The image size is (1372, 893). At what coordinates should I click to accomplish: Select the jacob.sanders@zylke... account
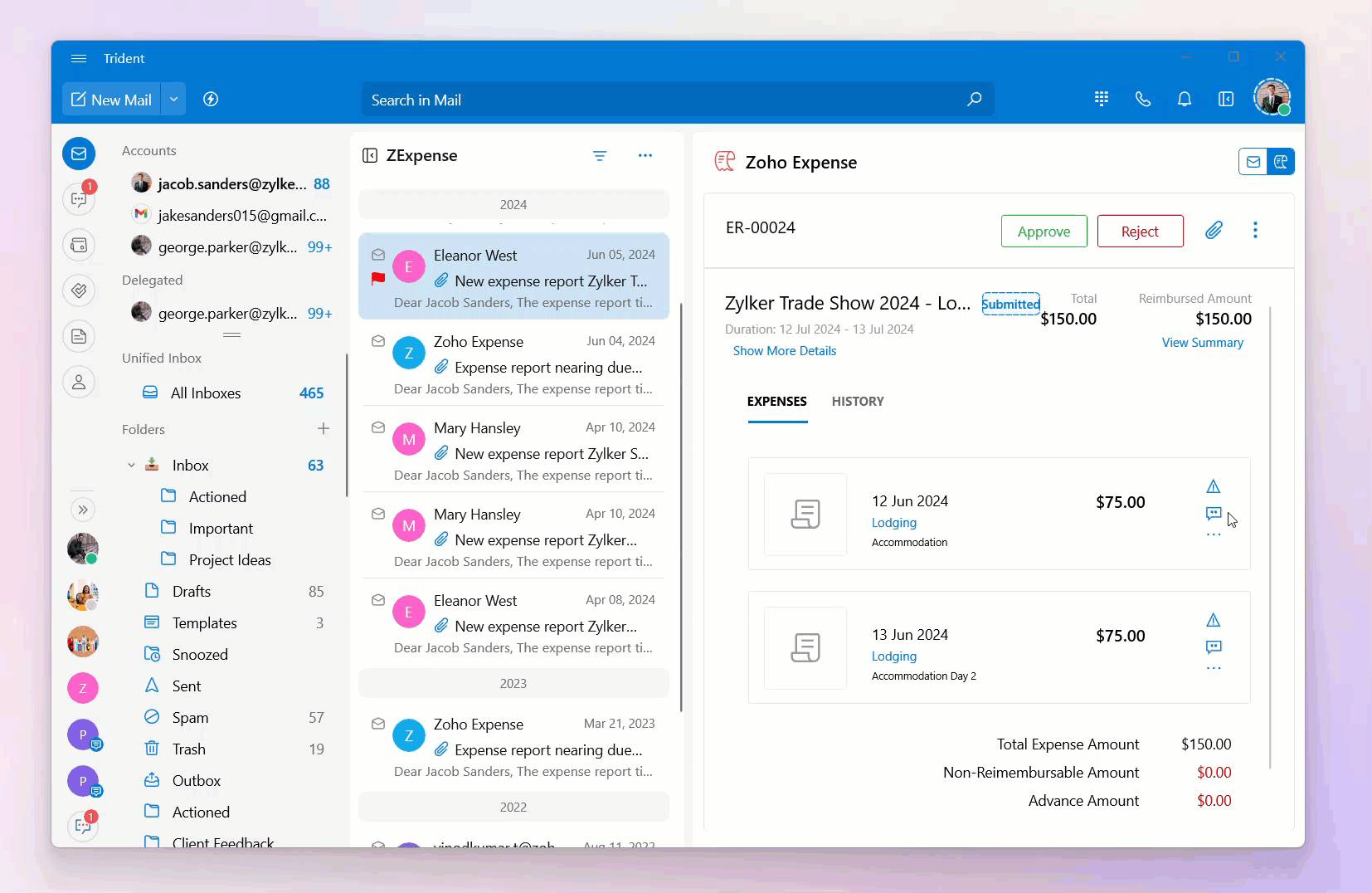230,183
